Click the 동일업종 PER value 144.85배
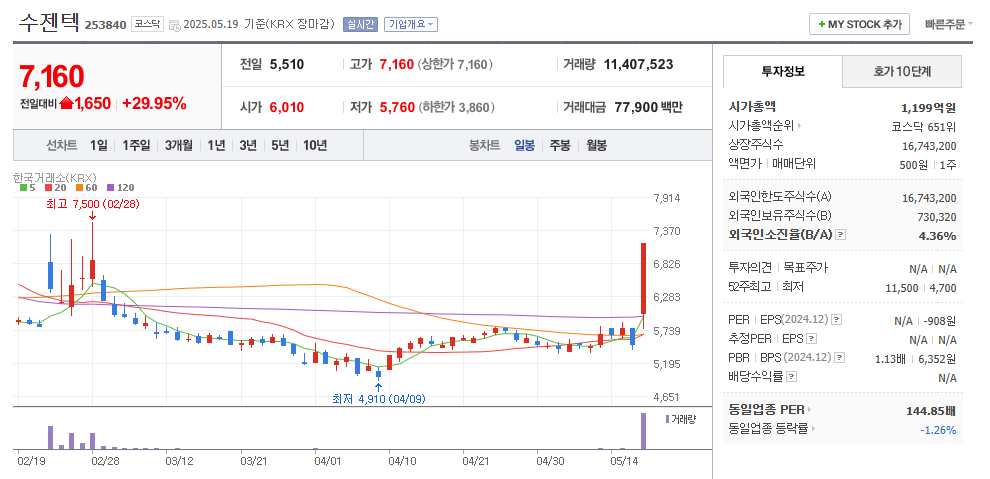The width and height of the screenshot is (990, 479). pos(931,411)
